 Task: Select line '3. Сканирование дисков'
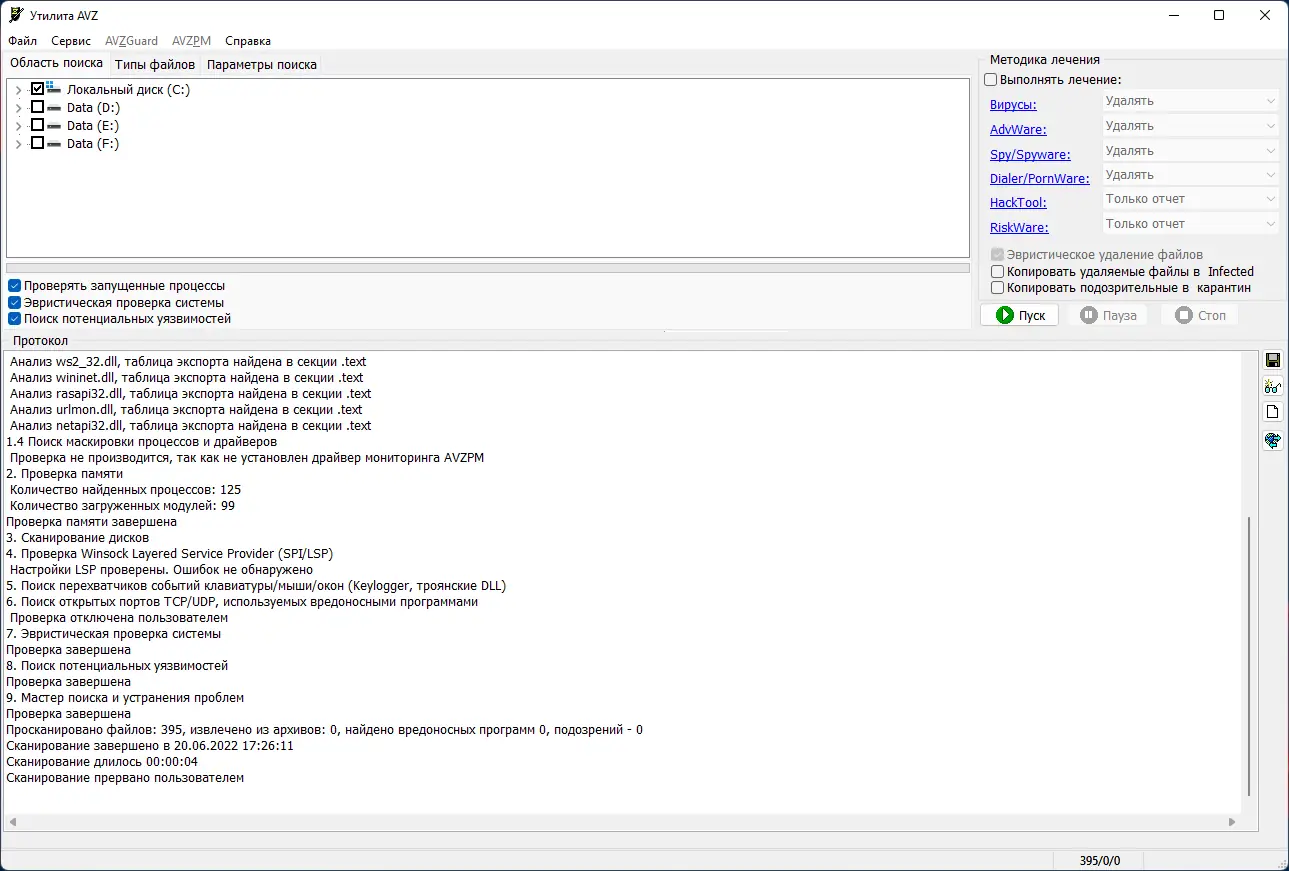(76, 537)
